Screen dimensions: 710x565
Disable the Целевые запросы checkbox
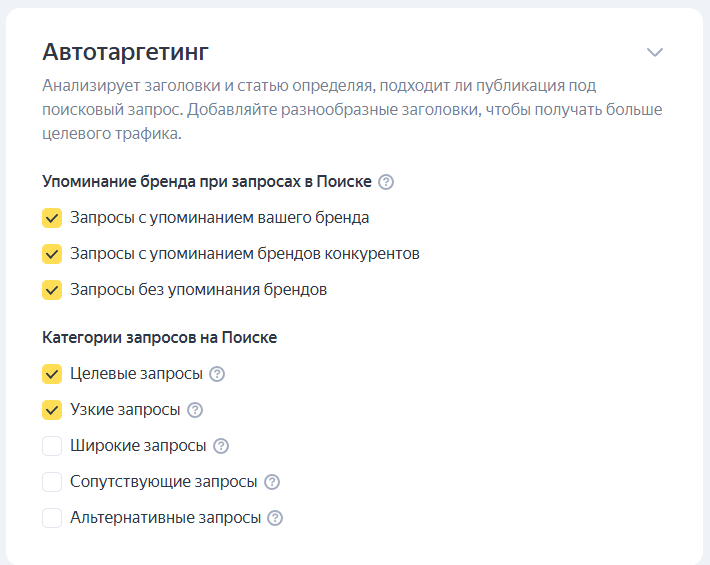click(x=52, y=374)
